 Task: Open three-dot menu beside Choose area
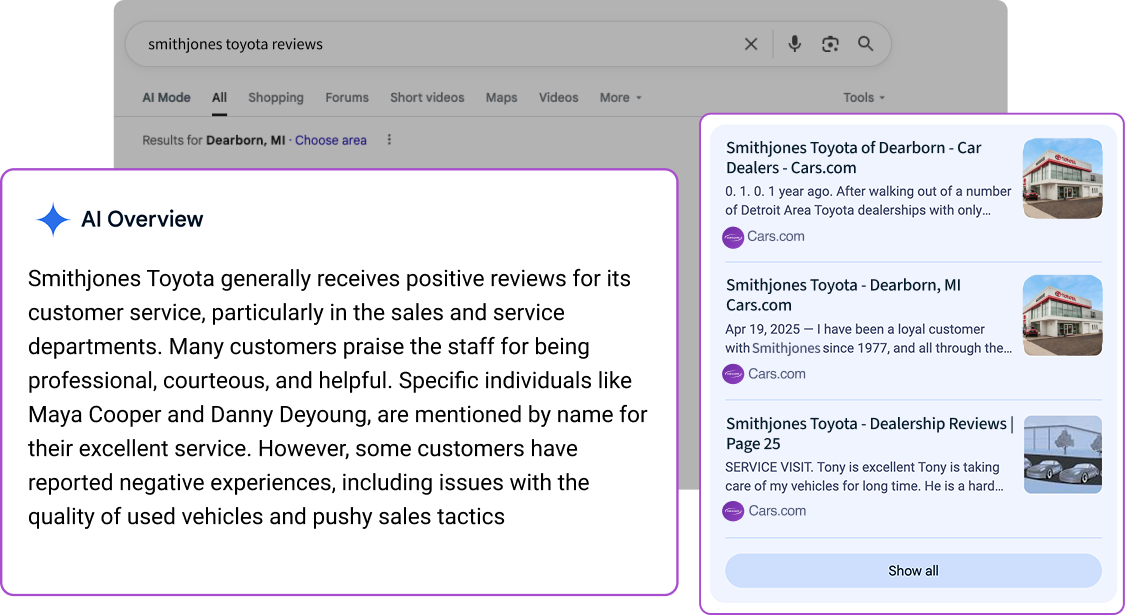click(x=389, y=140)
